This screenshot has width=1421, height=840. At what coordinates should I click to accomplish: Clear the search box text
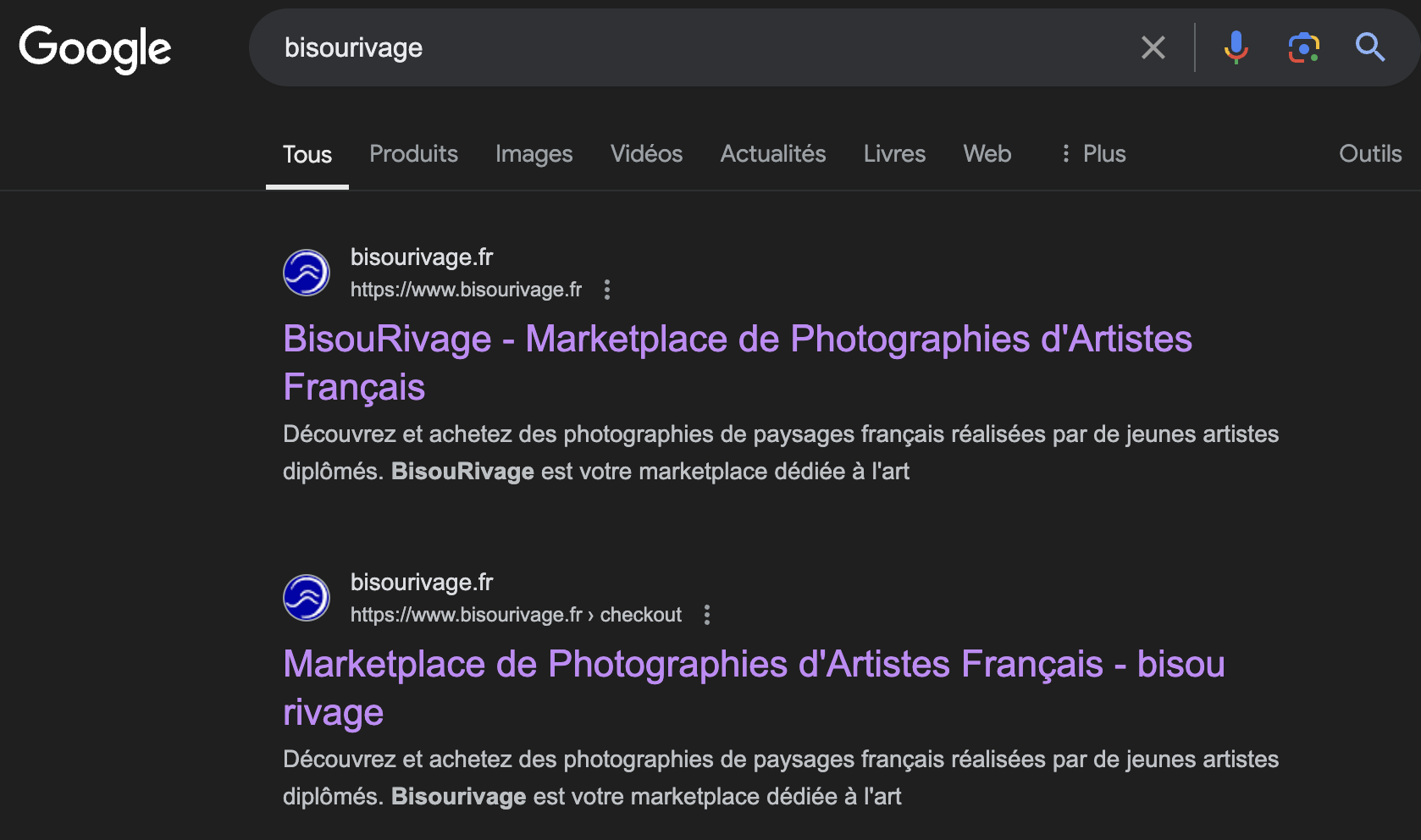pyautogui.click(x=1153, y=47)
